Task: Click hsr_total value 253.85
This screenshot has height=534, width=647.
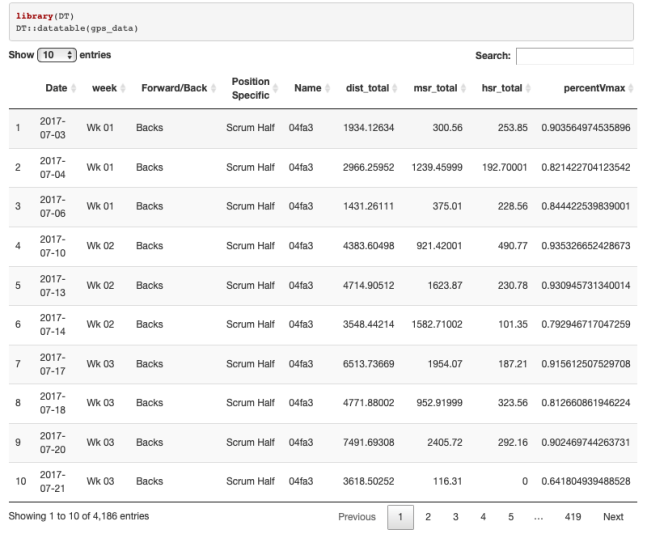Action: coord(512,128)
